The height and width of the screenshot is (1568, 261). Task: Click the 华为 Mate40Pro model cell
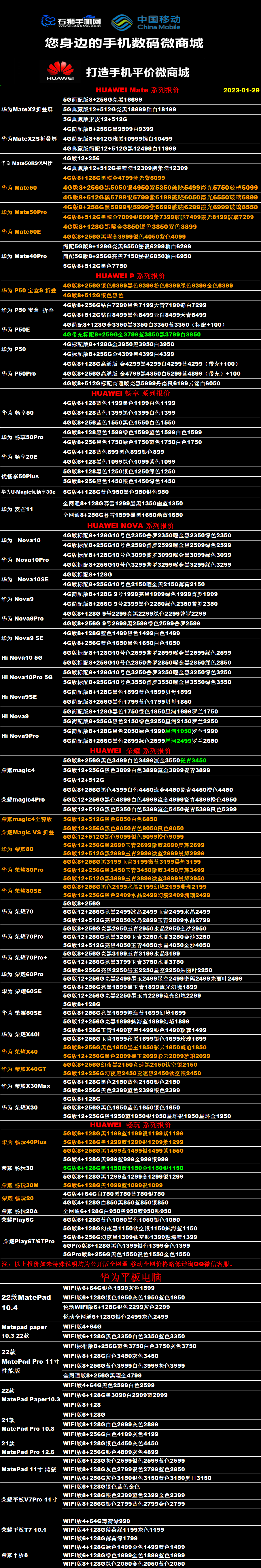pos(31,256)
